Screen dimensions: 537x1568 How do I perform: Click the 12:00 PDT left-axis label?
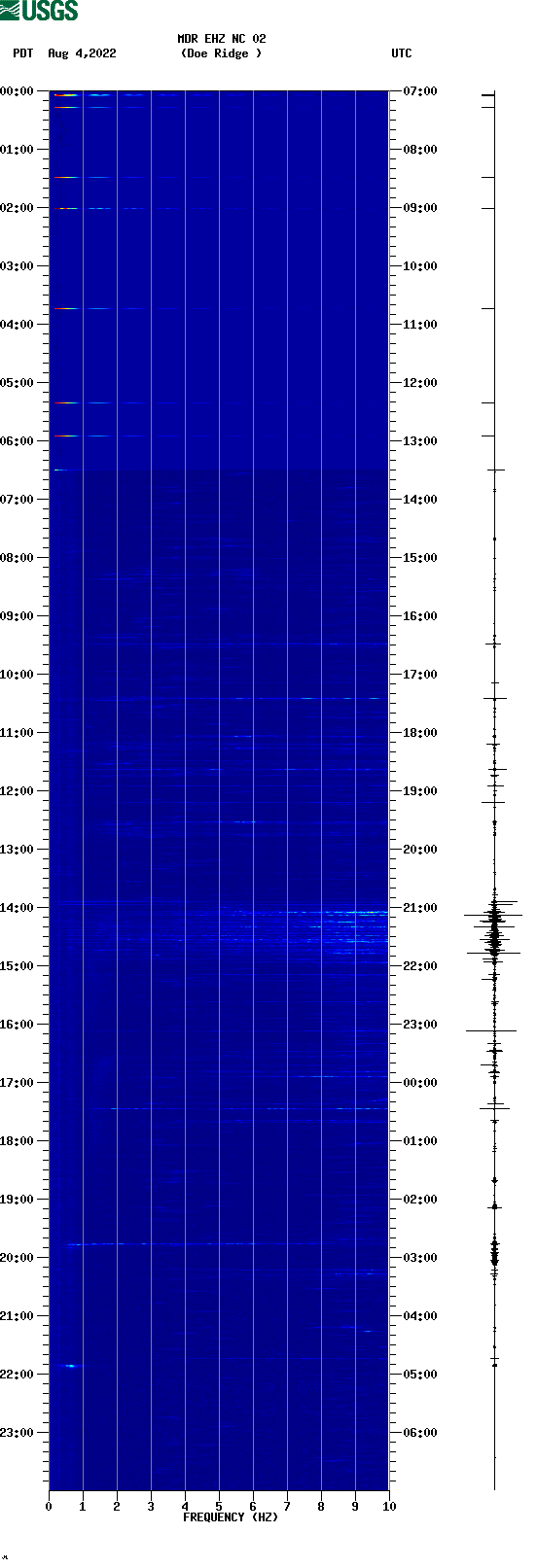click(x=17, y=791)
